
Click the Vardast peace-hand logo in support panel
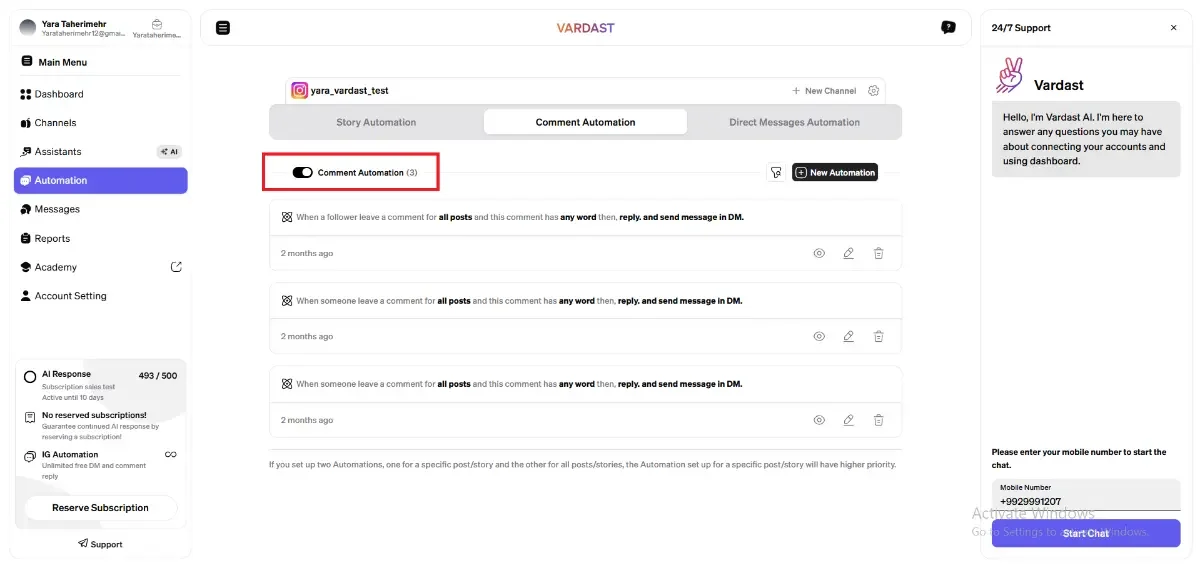[x=1010, y=77]
